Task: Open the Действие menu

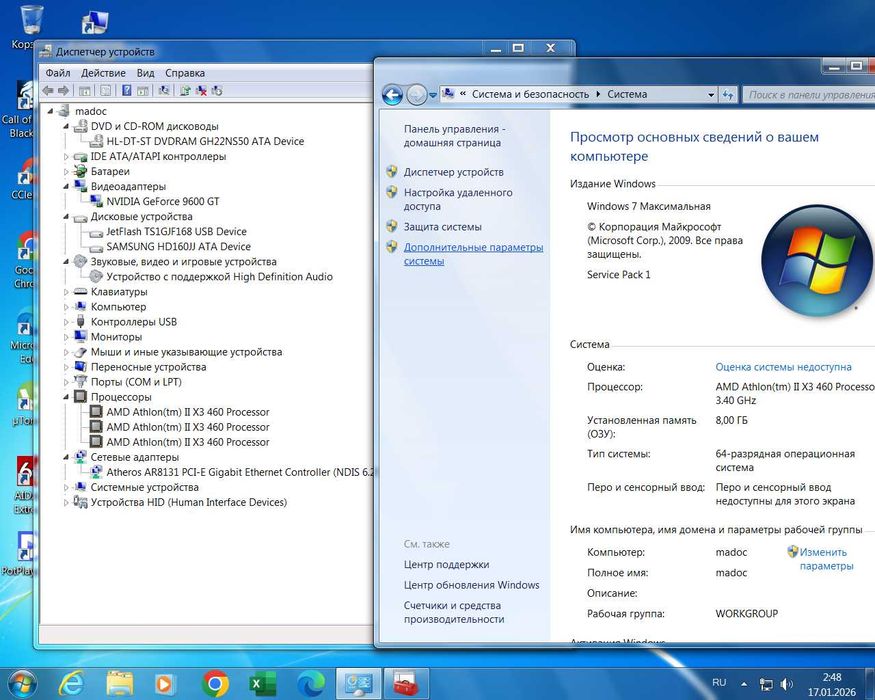Action: tap(103, 73)
